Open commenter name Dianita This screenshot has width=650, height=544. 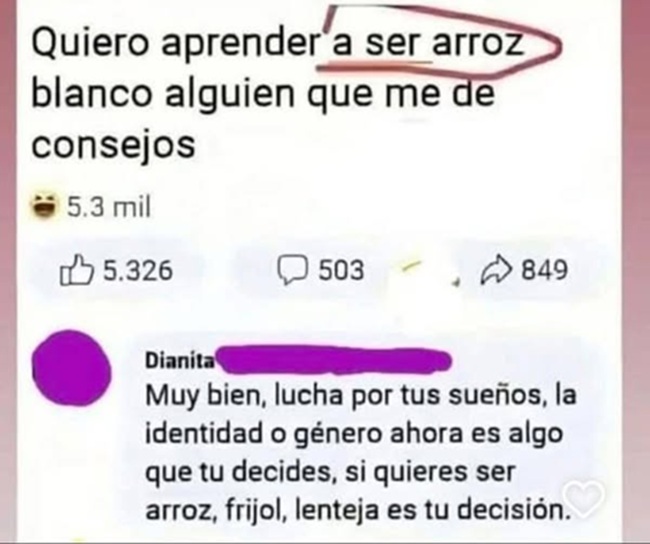(x=180, y=361)
